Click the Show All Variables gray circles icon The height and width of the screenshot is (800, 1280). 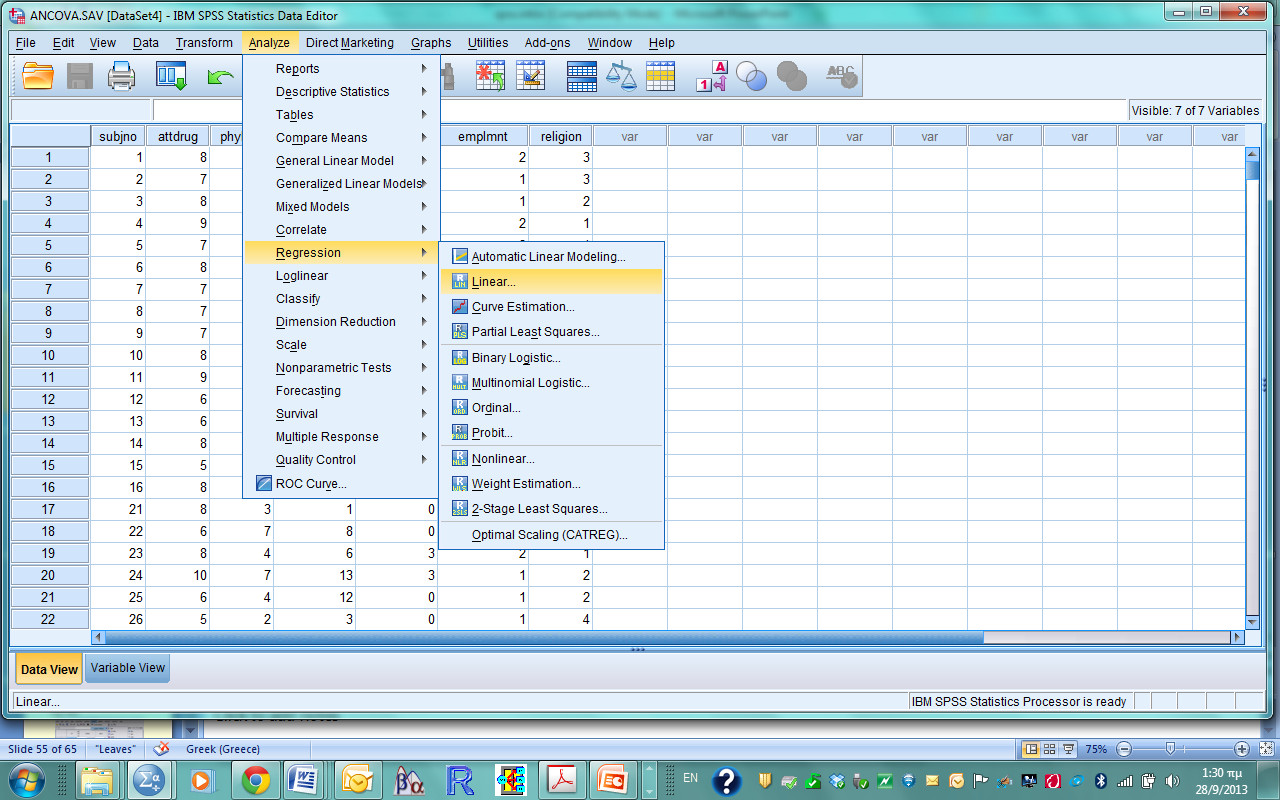coord(791,76)
